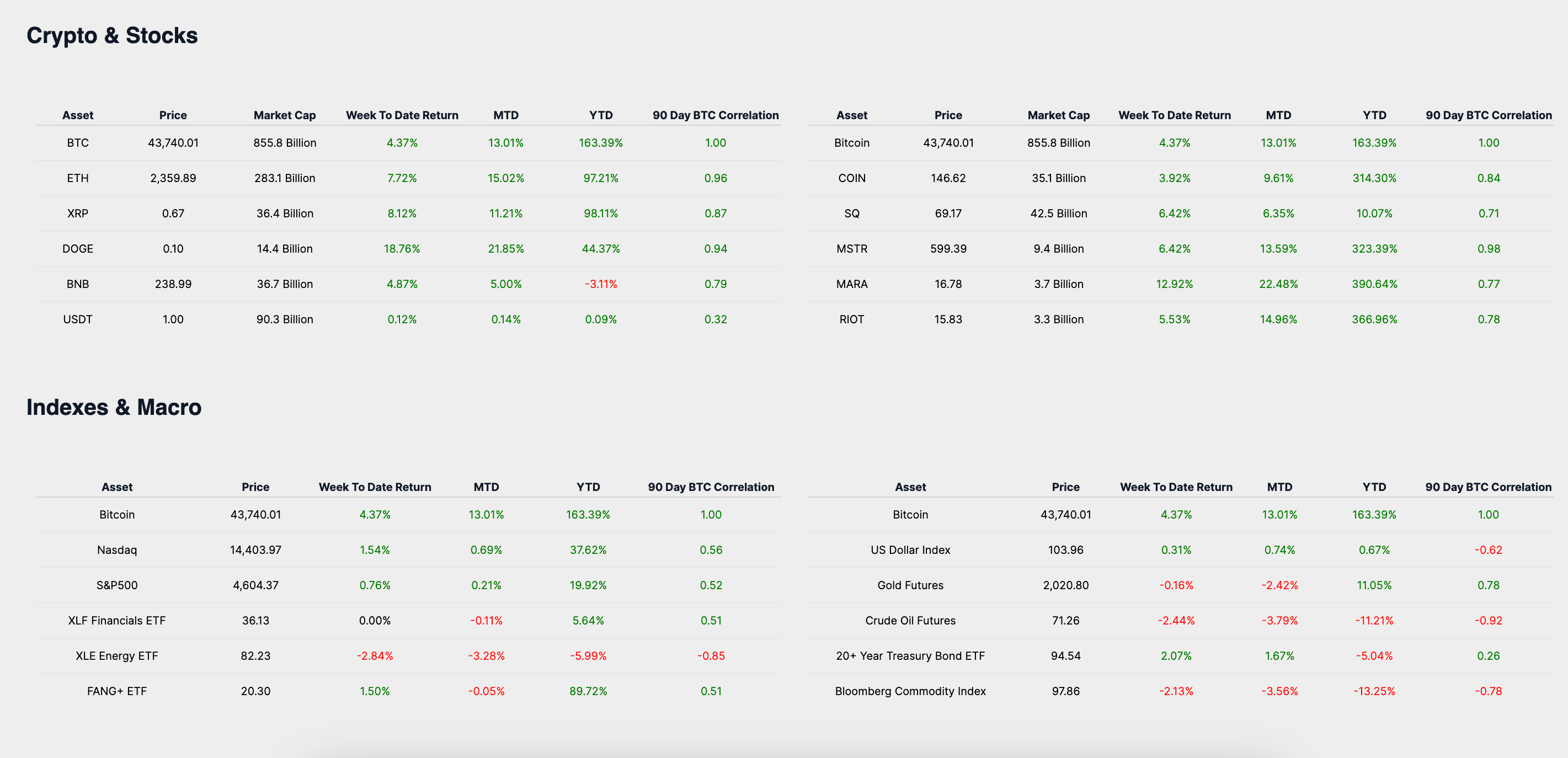Click MSTR price 599.39

pos(948,248)
